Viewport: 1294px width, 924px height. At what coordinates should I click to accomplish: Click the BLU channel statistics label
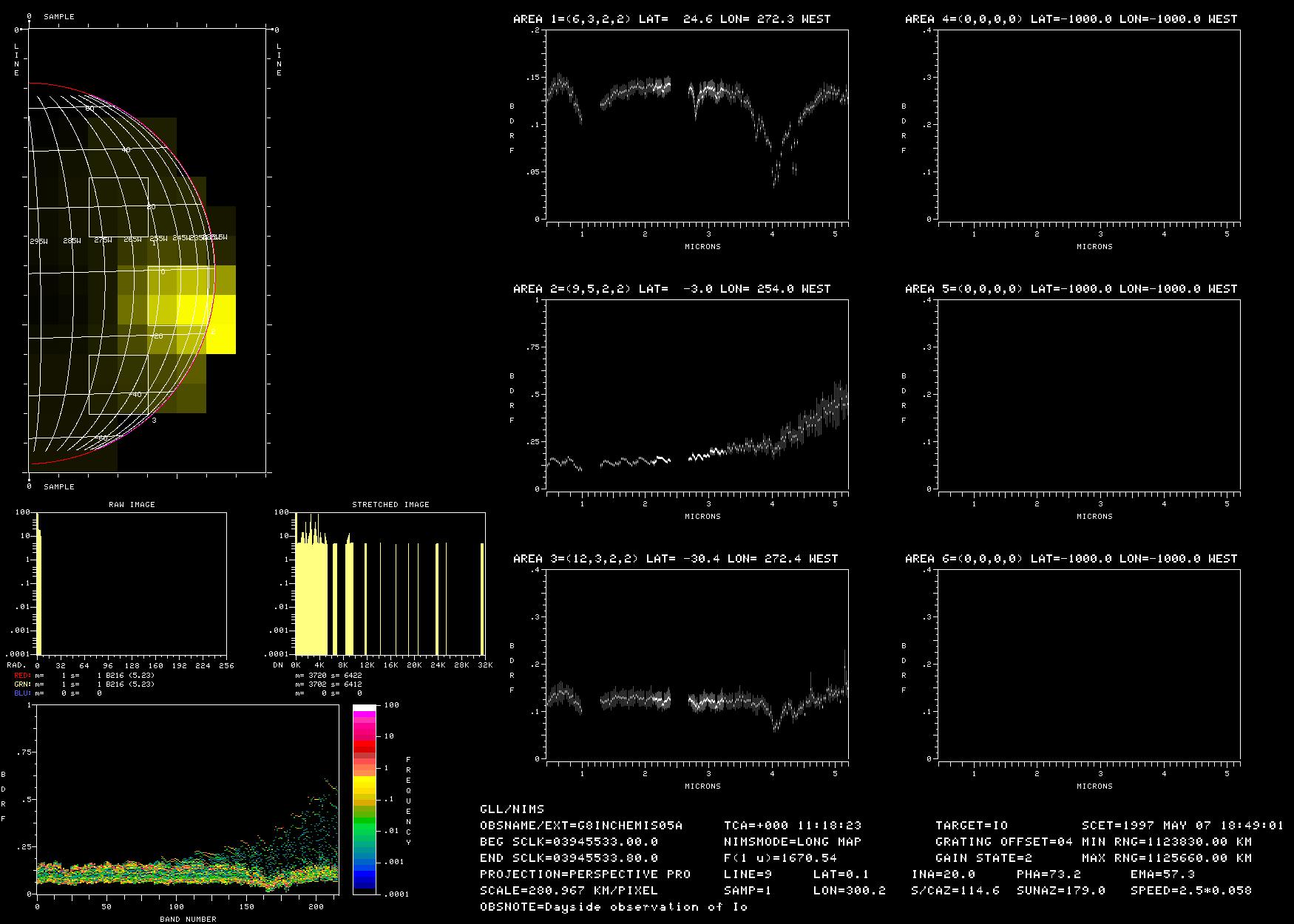[x=22, y=693]
